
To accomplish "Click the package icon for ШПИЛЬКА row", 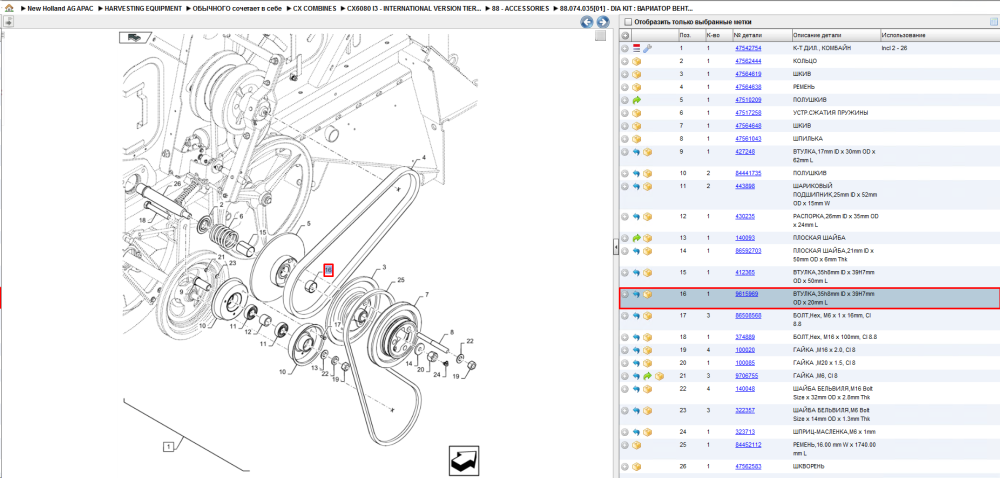I will click(636, 138).
